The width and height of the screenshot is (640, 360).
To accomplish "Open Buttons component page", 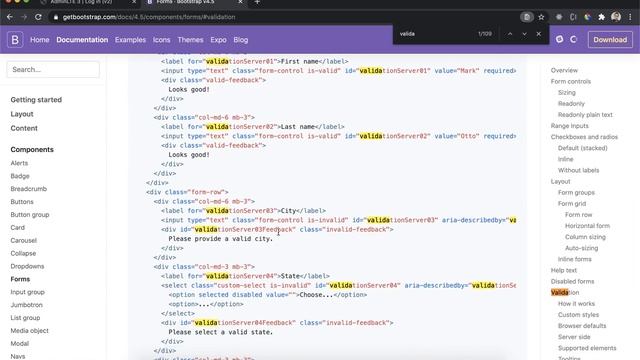I will (x=22, y=202).
